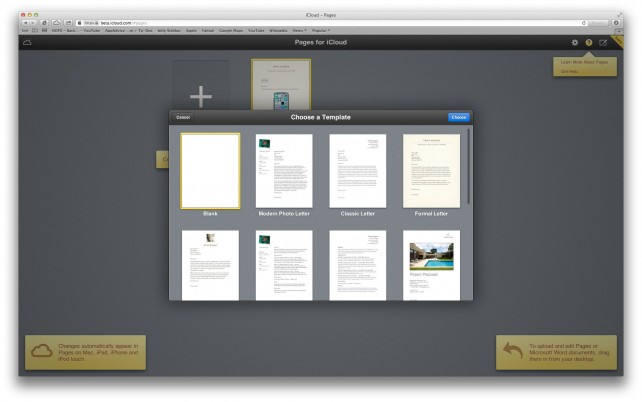Viewport: 642px width, 402px height.
Task: Click the template list vertical scrollbar
Action: (469, 166)
